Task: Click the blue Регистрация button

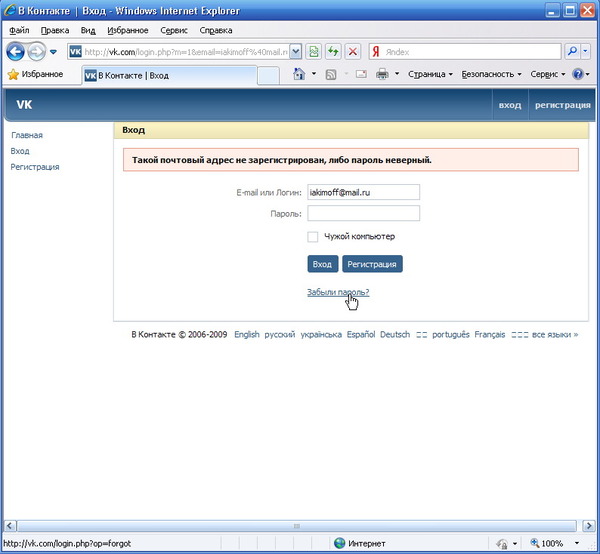Action: point(372,264)
